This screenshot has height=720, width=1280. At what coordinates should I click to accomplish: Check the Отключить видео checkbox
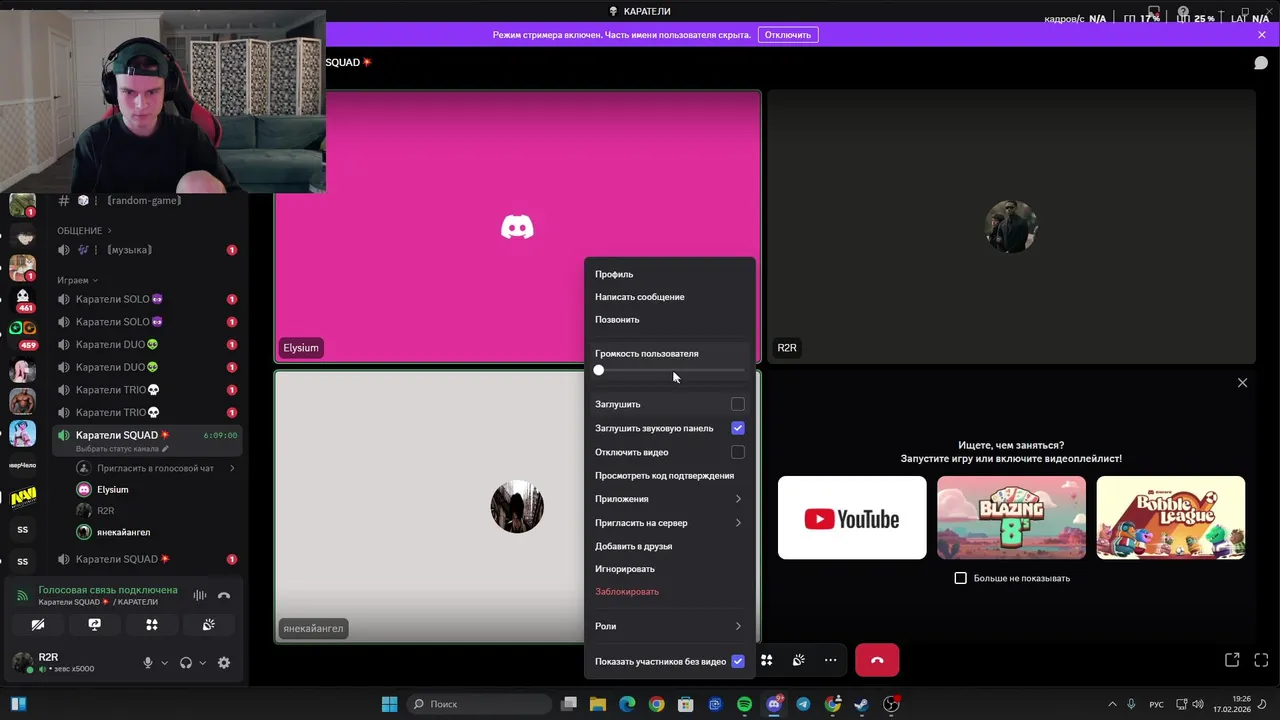tap(738, 452)
